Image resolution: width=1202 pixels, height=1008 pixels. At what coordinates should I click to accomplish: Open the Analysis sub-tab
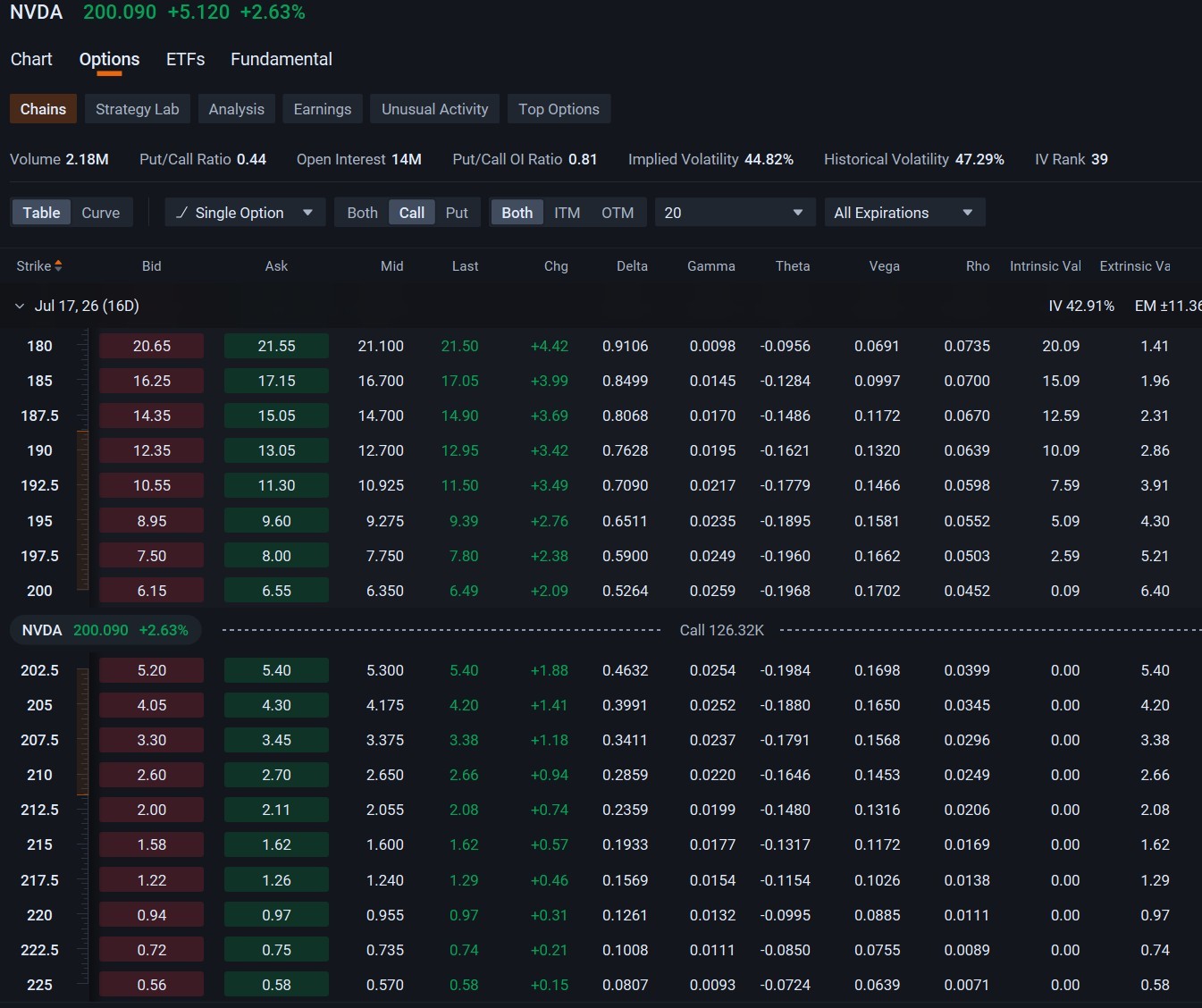coord(237,109)
